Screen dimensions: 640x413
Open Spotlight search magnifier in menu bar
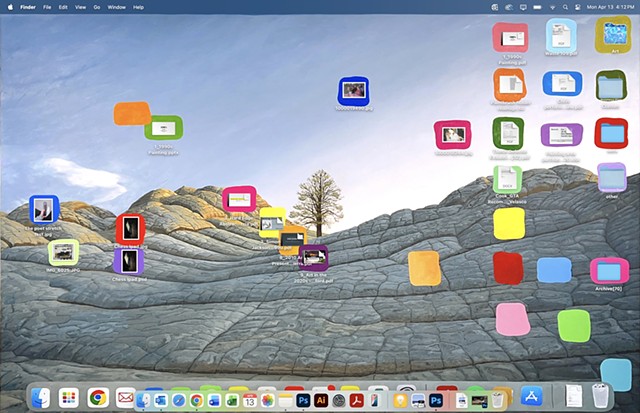point(565,7)
